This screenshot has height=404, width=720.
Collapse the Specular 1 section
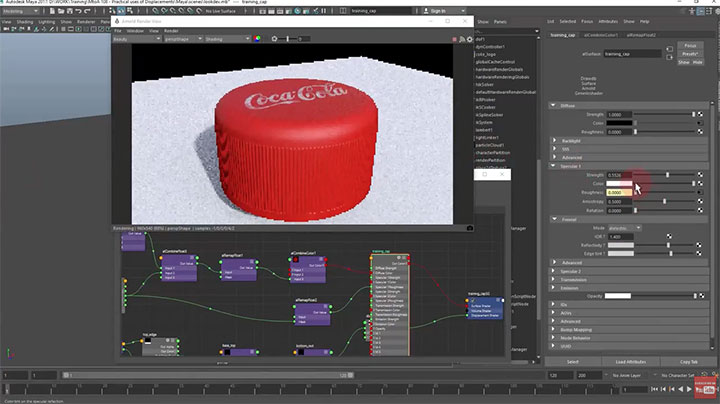pyautogui.click(x=553, y=166)
